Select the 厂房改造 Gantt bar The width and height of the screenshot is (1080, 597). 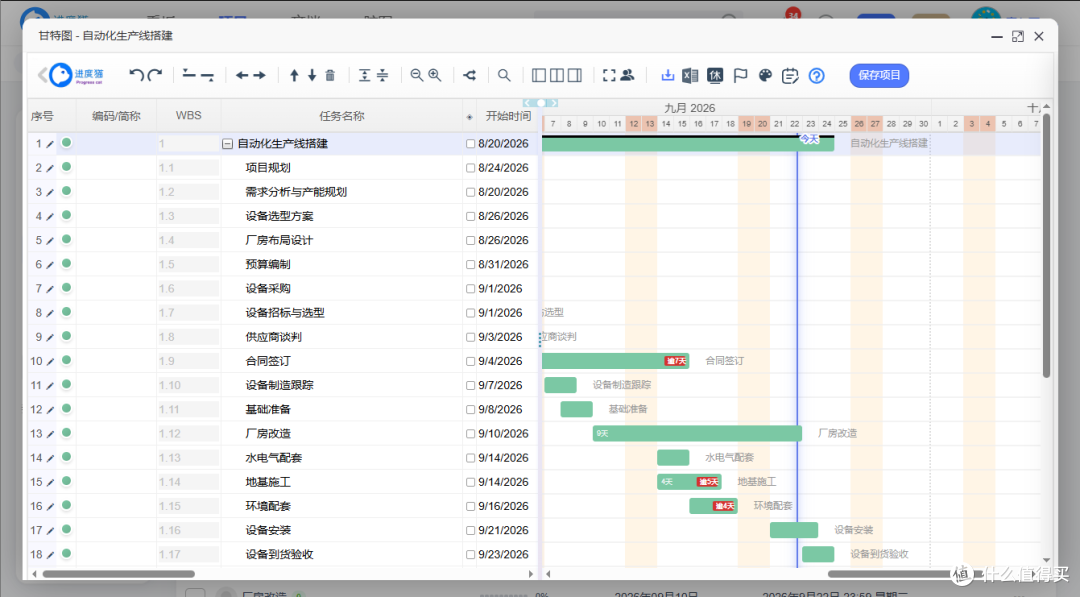(x=697, y=433)
